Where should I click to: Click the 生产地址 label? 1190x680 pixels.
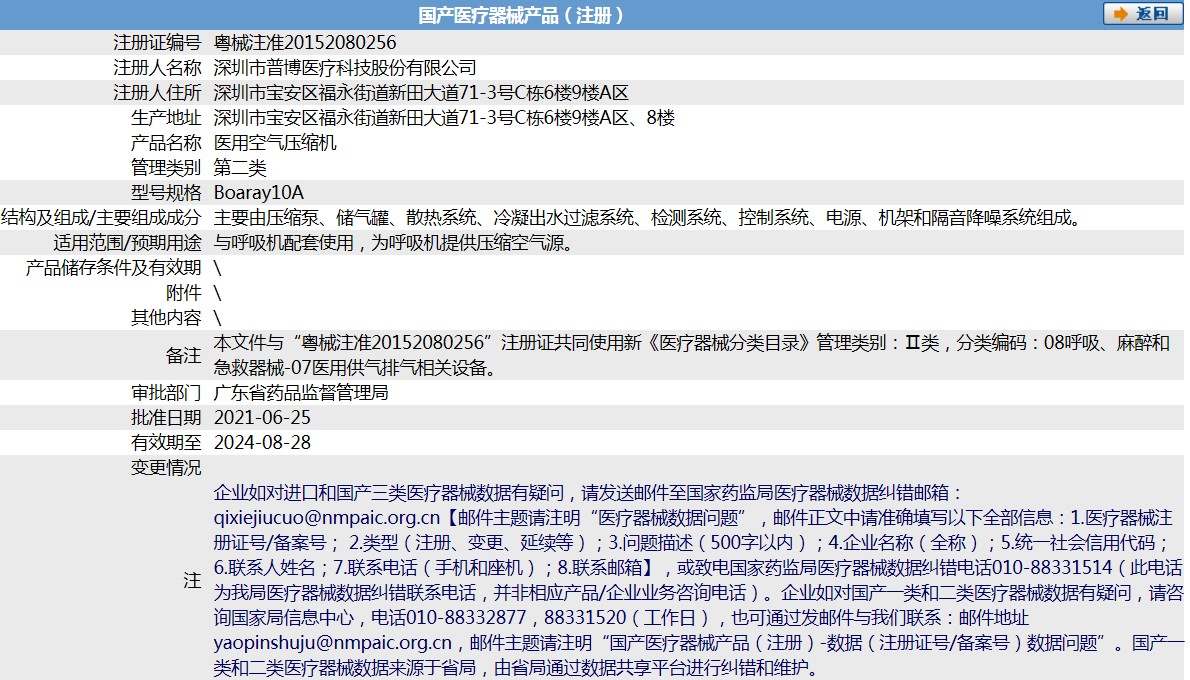coord(166,118)
